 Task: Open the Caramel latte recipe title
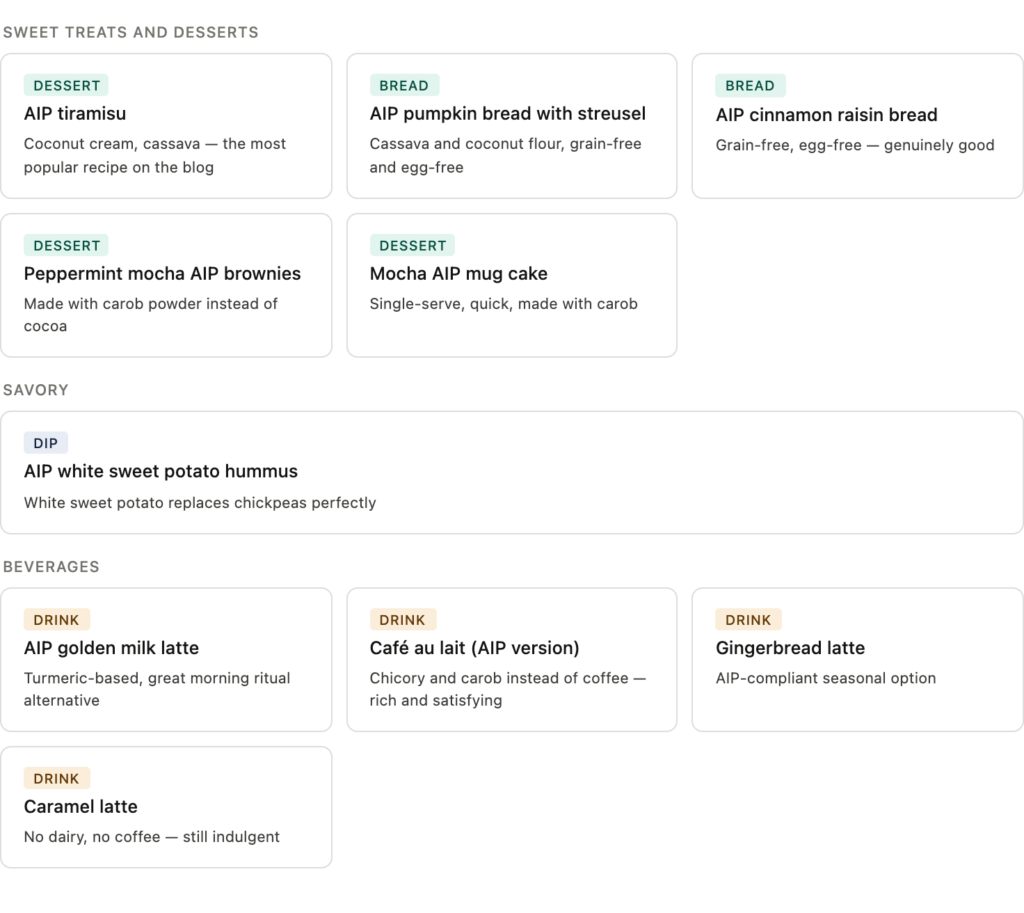[81, 807]
